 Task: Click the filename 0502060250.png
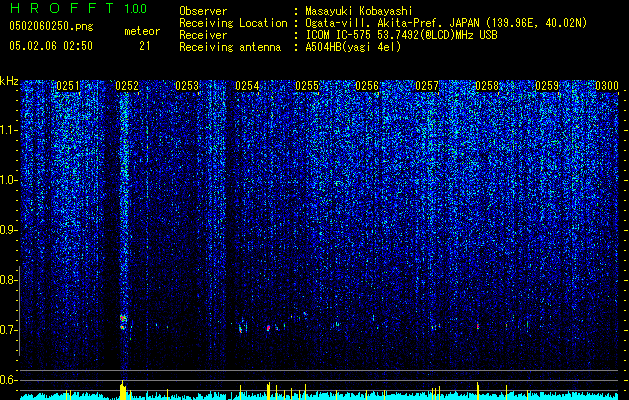pyautogui.click(x=51, y=27)
